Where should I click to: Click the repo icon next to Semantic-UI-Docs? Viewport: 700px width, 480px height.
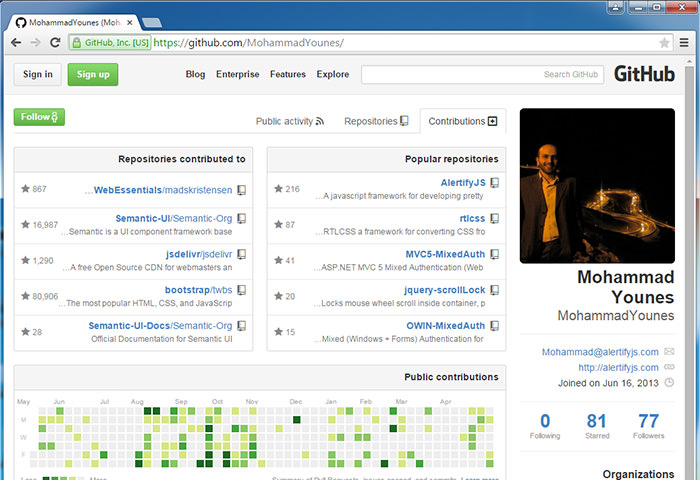pyautogui.click(x=242, y=326)
